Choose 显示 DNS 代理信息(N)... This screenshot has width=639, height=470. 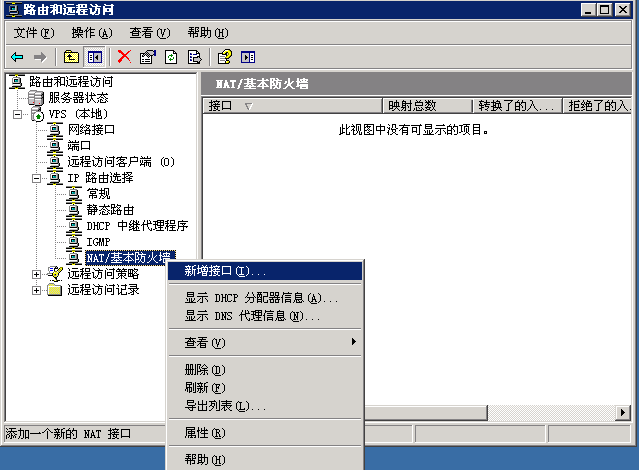[x=265, y=316]
